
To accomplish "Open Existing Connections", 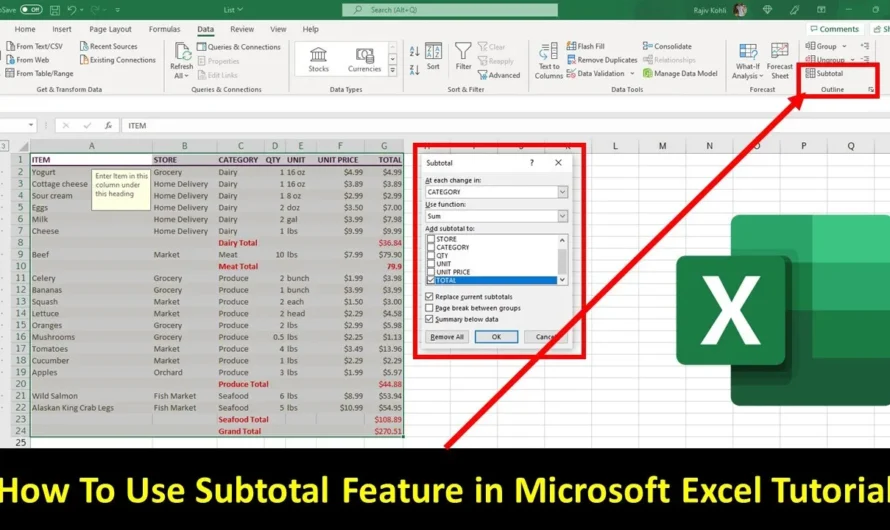I will (x=117, y=60).
